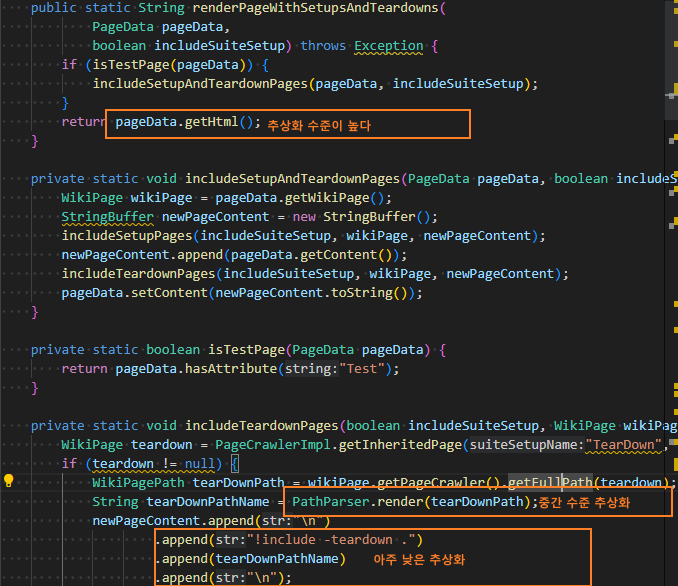Click includeTeardownPages in the private method declaration
678x586 pixels.
pyautogui.click(x=262, y=426)
